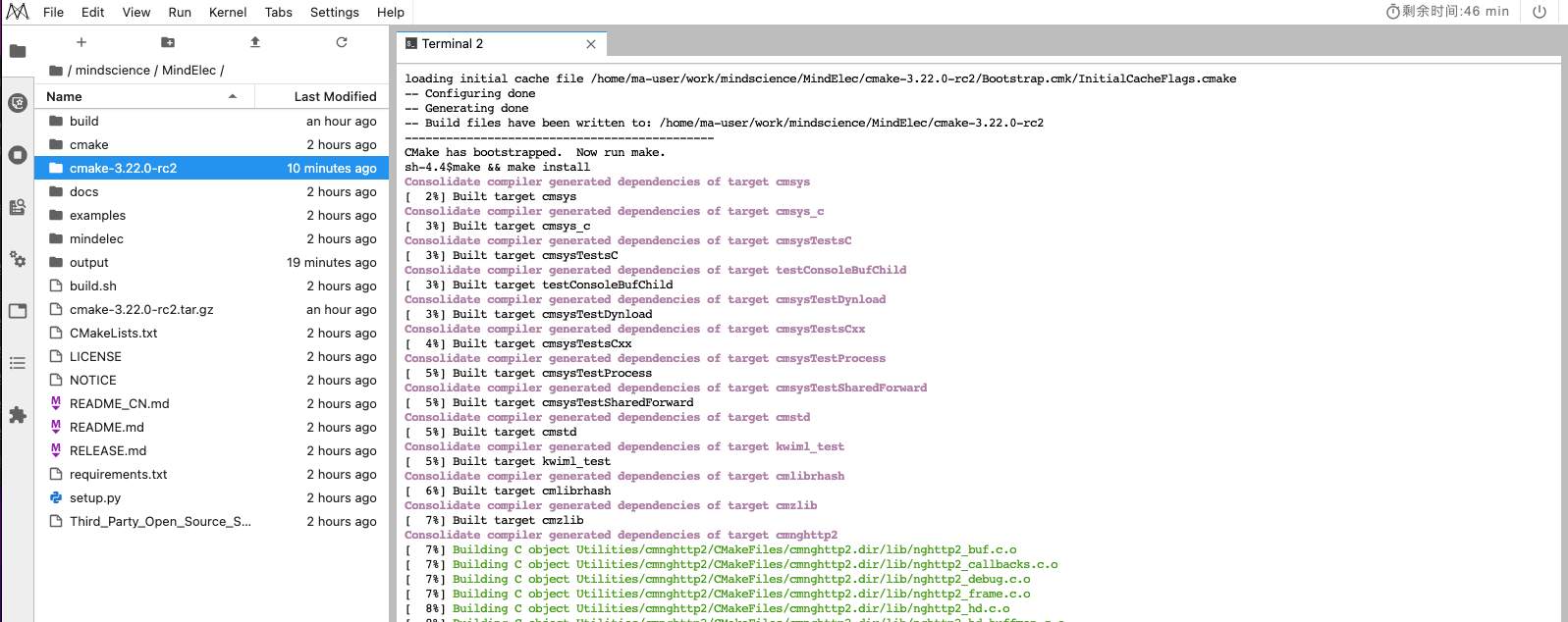Select the requirements.txt file
The image size is (1568, 622).
pyautogui.click(x=212, y=474)
